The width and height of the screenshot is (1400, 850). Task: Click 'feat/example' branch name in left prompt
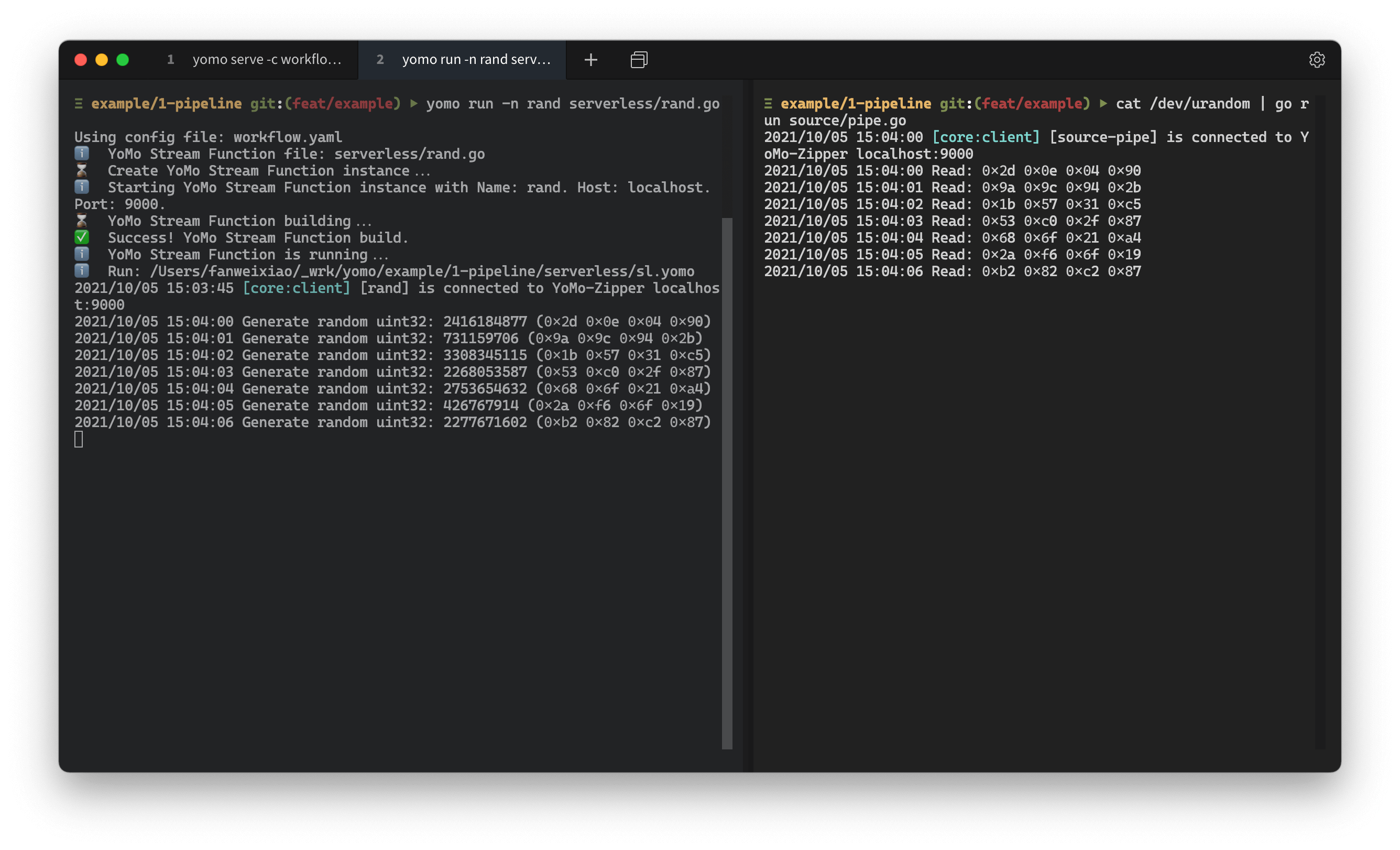pyautogui.click(x=343, y=103)
